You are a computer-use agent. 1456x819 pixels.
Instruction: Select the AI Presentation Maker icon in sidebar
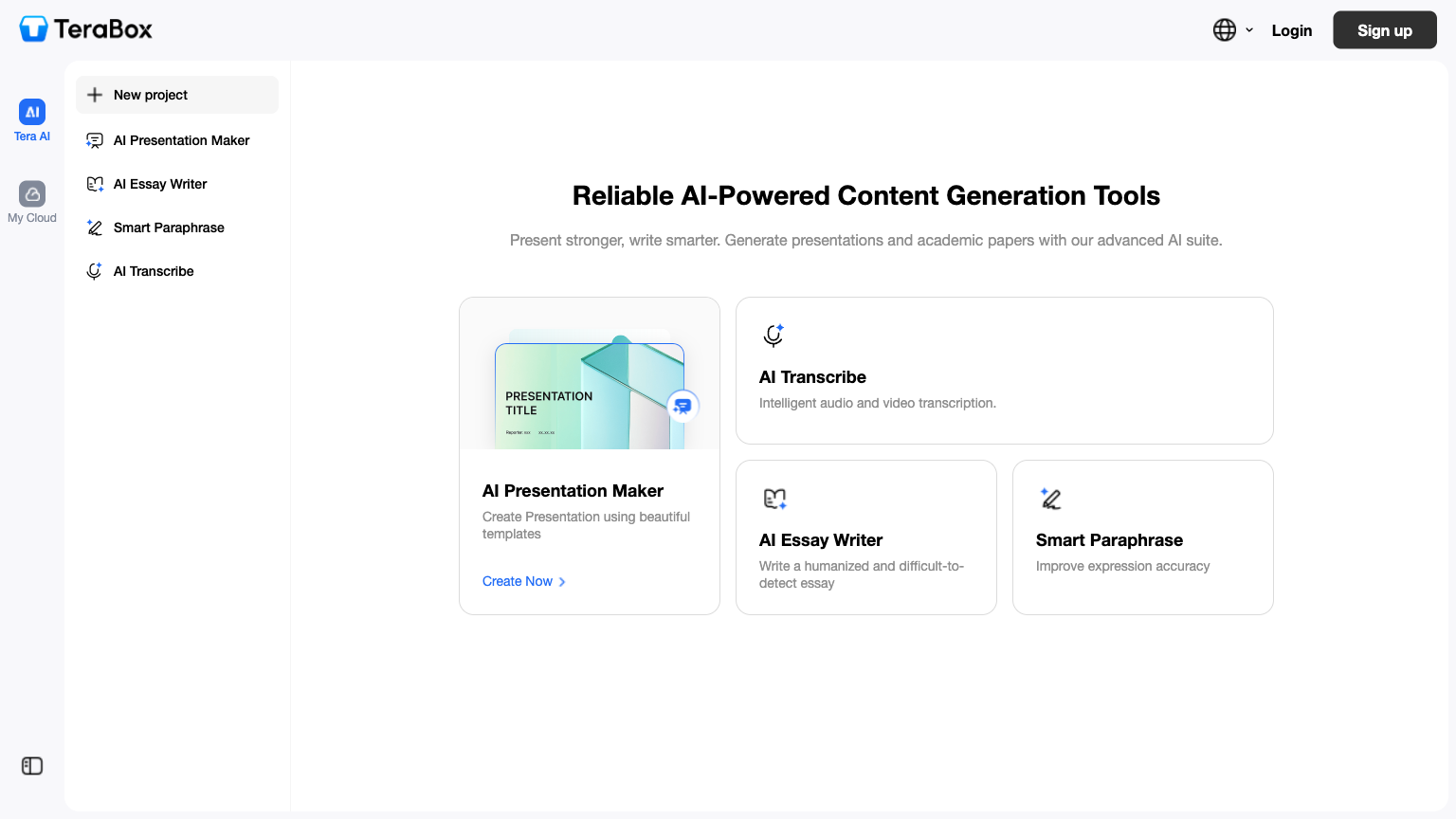tap(94, 139)
